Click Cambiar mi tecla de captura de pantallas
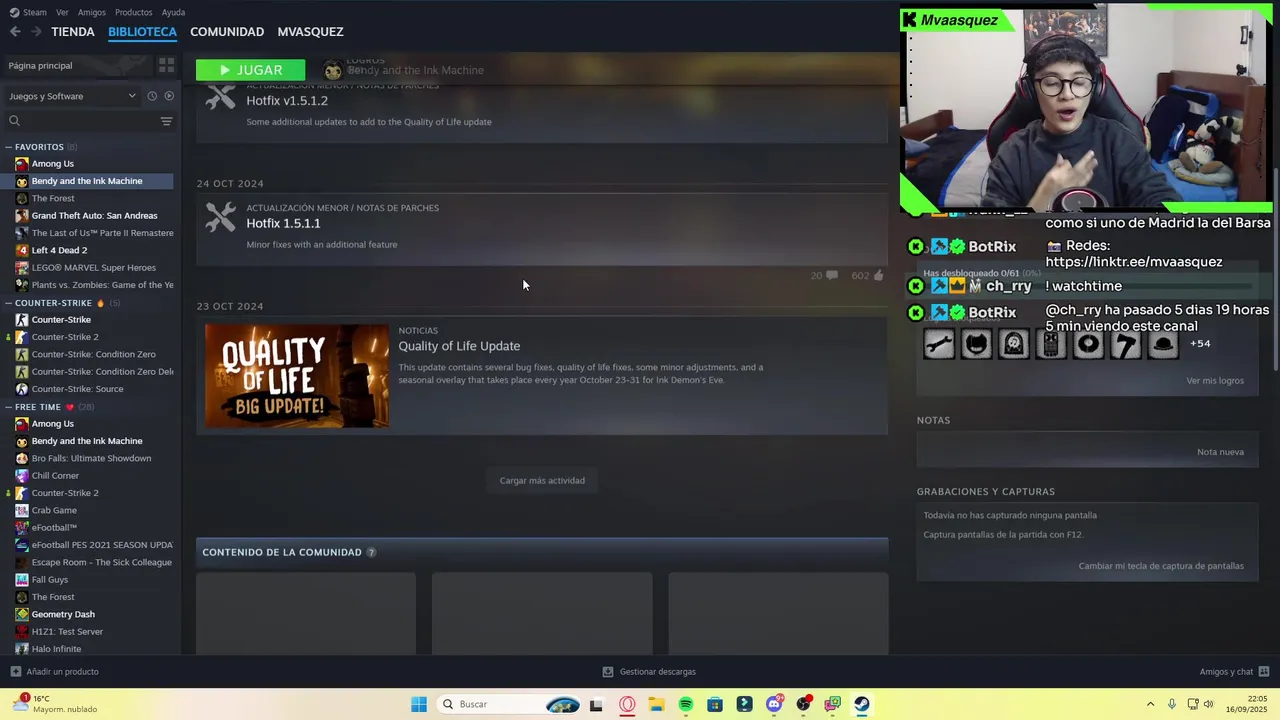The width and height of the screenshot is (1280, 720). 1161,566
